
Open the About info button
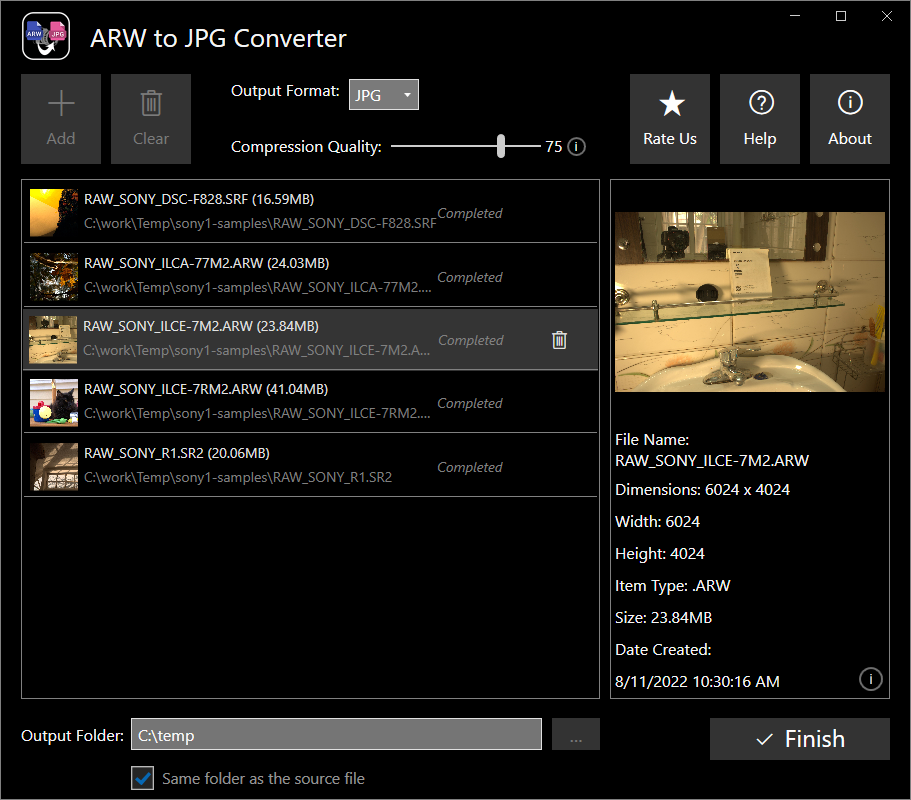850,119
